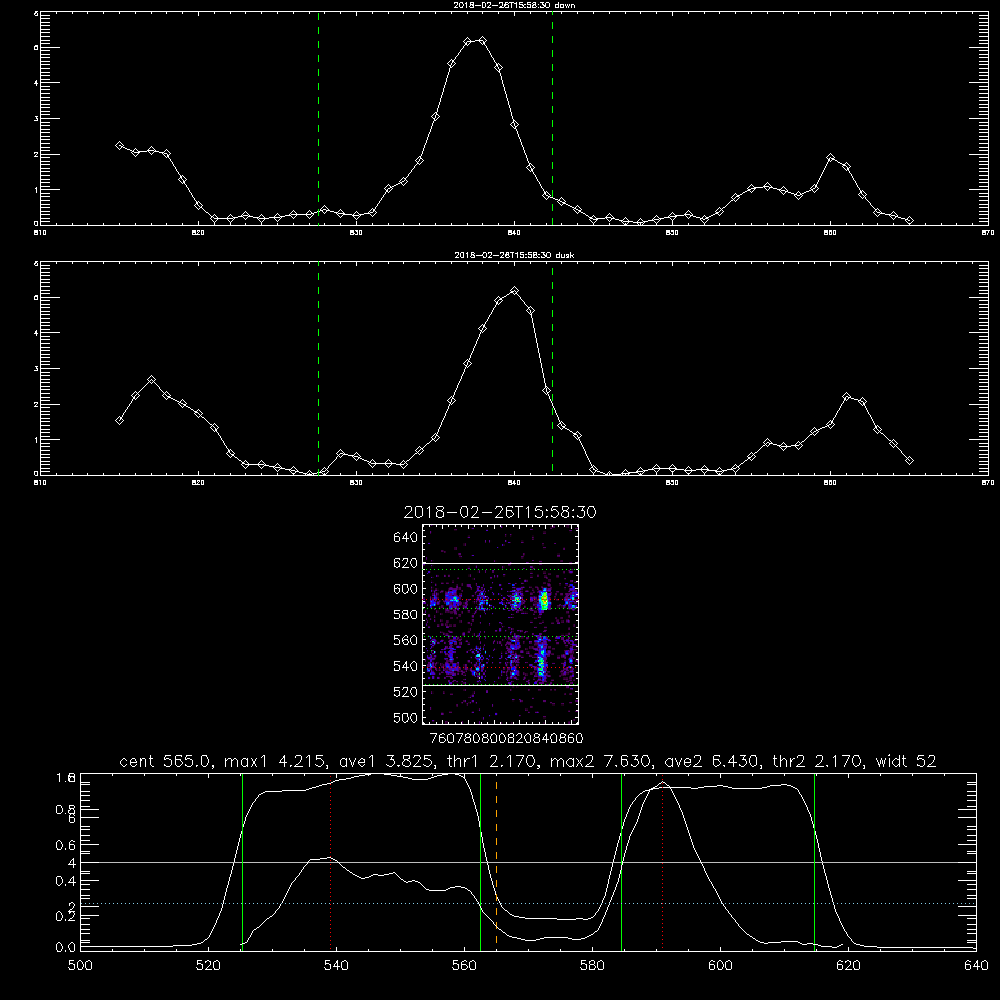Click the highest diamond data point in dusk plot

[x=515, y=291]
